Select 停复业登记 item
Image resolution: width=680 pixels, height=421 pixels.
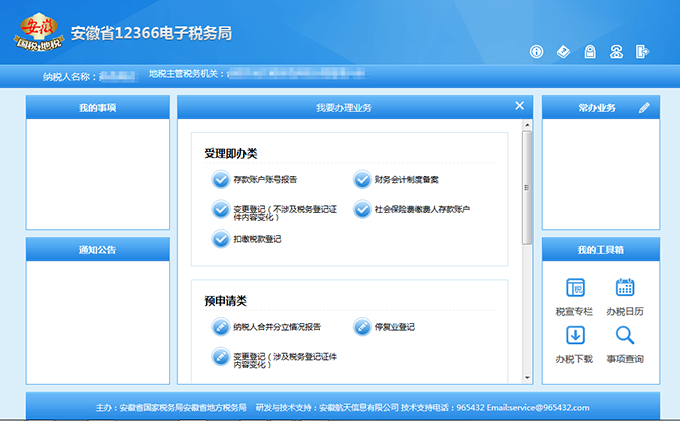(394, 327)
